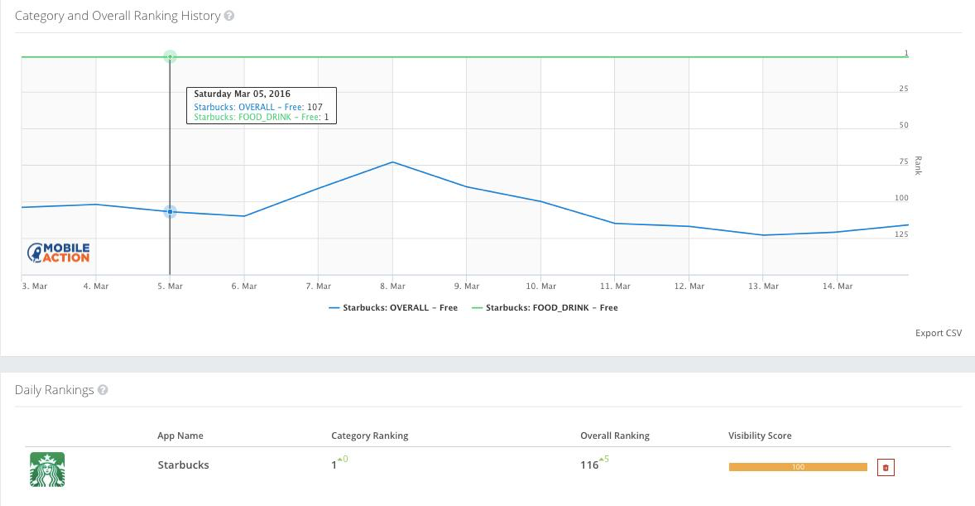The width and height of the screenshot is (975, 506).
Task: Click the Category and Overall Ranking History title
Action: 118,16
